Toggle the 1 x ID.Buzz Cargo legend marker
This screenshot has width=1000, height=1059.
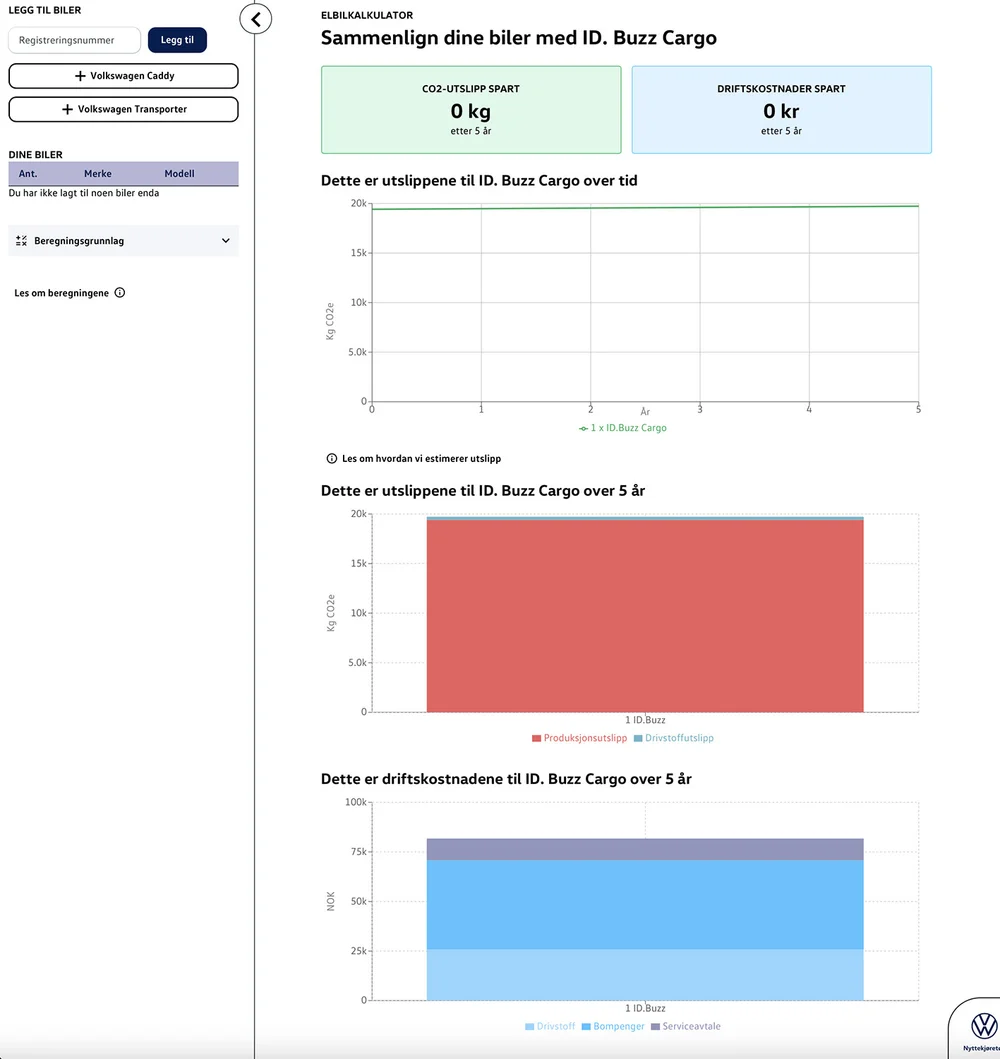pos(584,428)
